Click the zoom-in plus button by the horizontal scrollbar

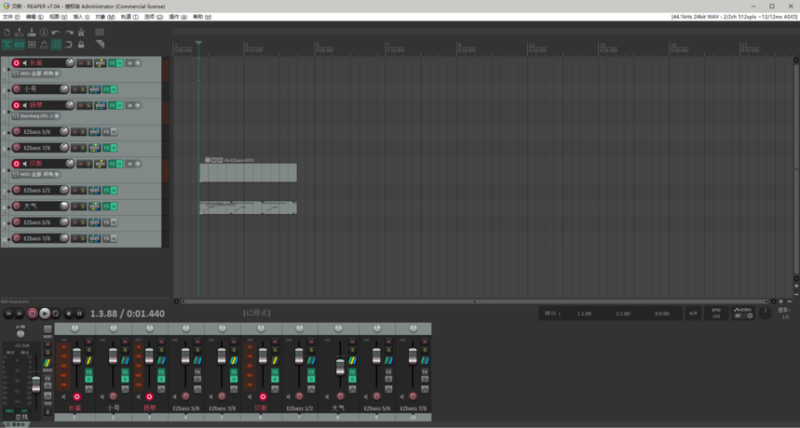[x=783, y=300]
